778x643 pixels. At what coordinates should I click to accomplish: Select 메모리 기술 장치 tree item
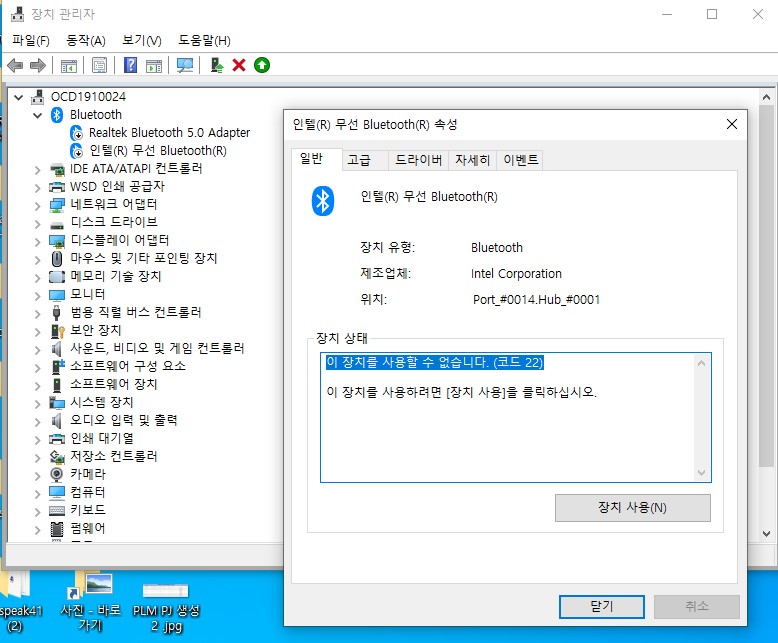tap(116, 276)
